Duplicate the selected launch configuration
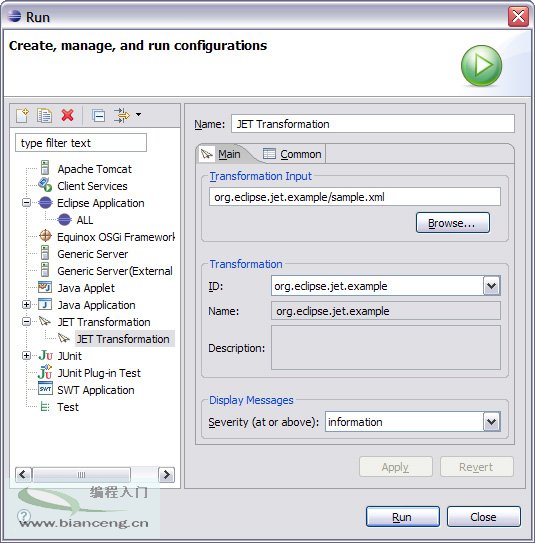This screenshot has width=535, height=543. tap(44, 115)
